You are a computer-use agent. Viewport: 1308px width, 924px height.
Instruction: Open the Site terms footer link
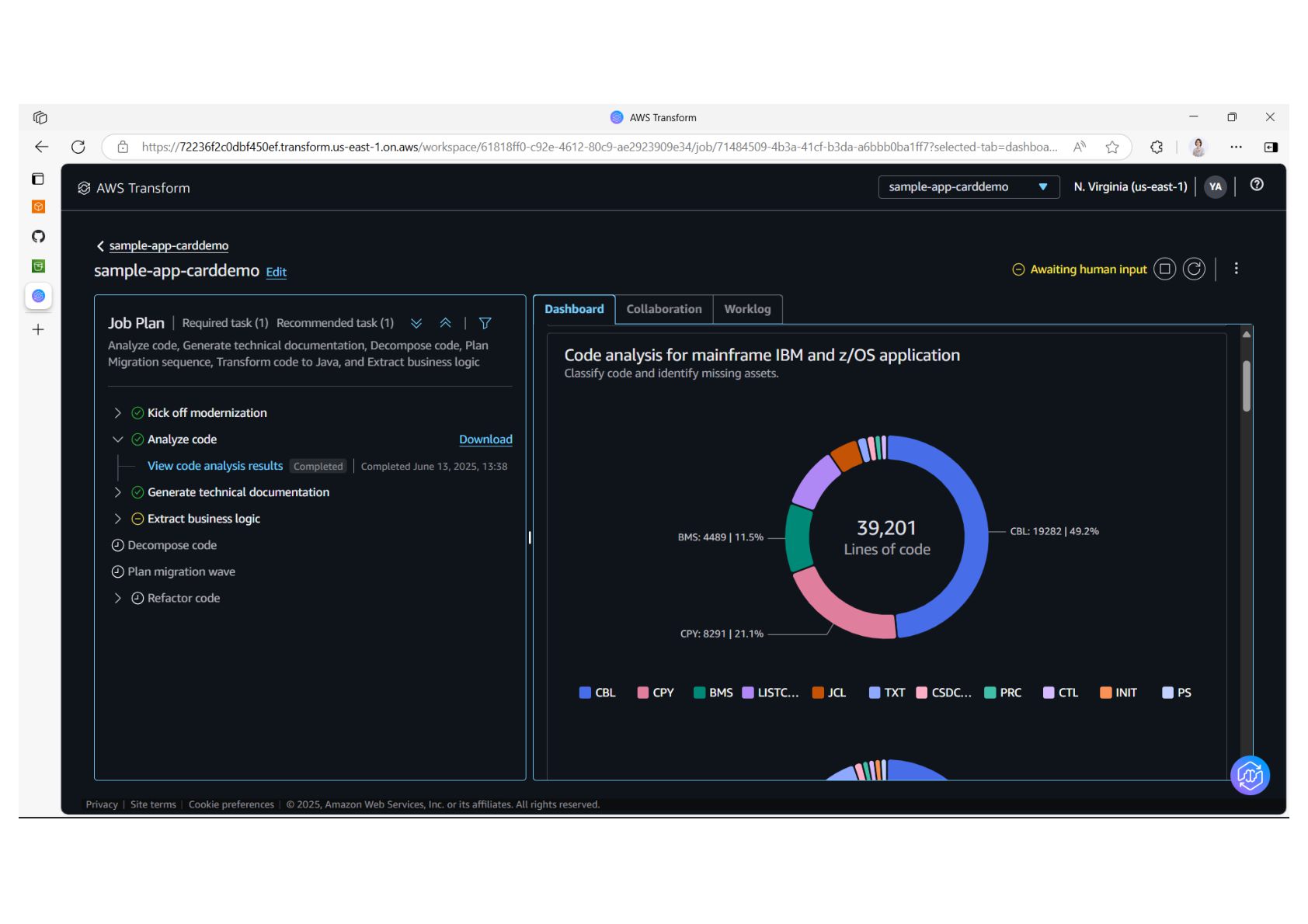click(x=153, y=804)
